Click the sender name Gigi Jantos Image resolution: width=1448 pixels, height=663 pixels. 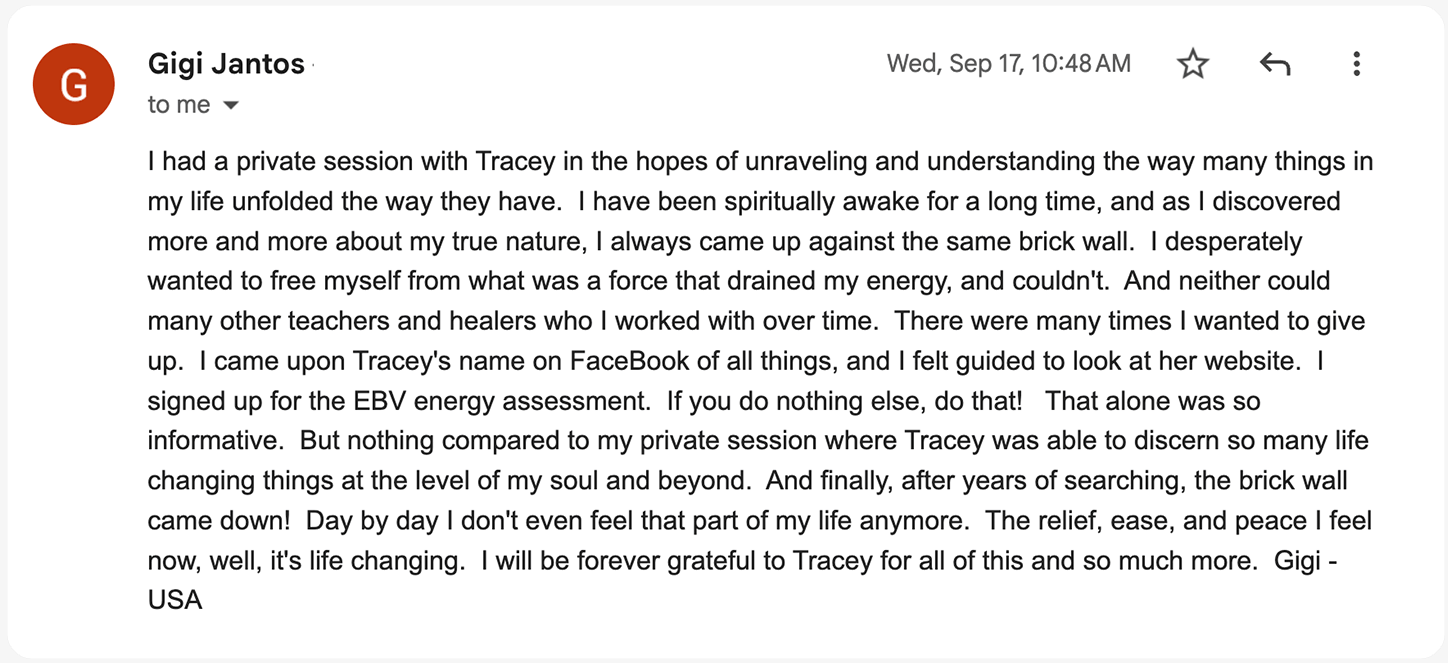tap(226, 64)
